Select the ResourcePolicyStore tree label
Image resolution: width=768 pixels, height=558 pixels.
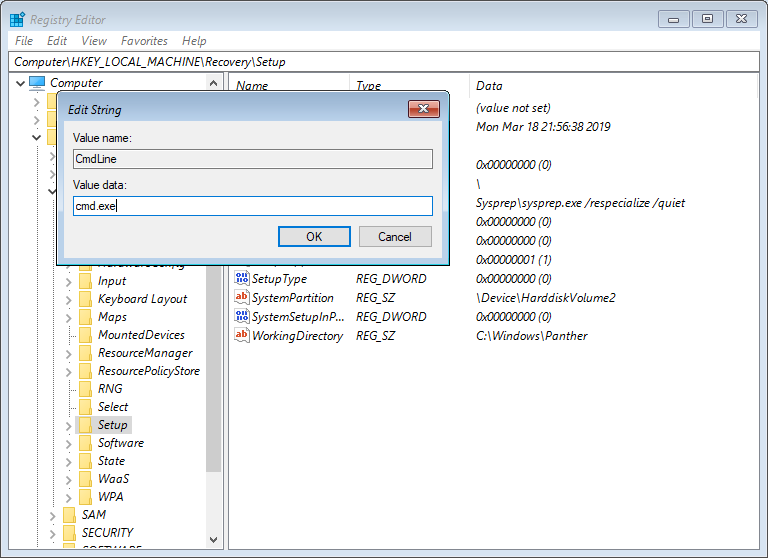148,371
